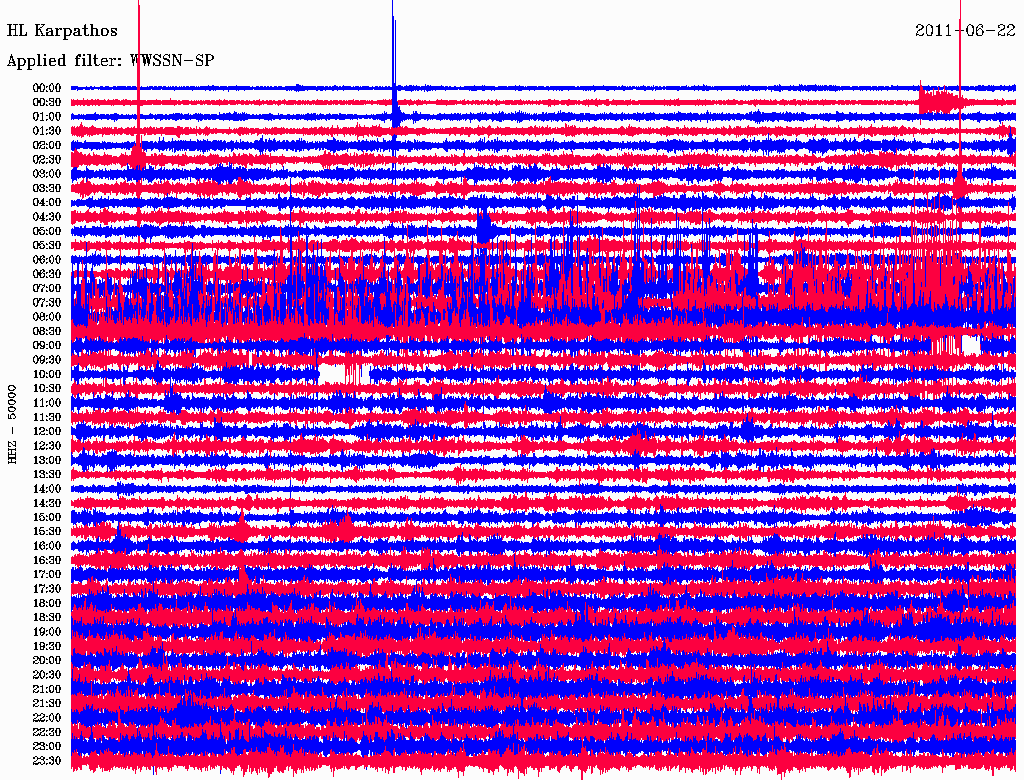Select the 06:30 time label
The height and width of the screenshot is (780, 1024).
[47, 274]
